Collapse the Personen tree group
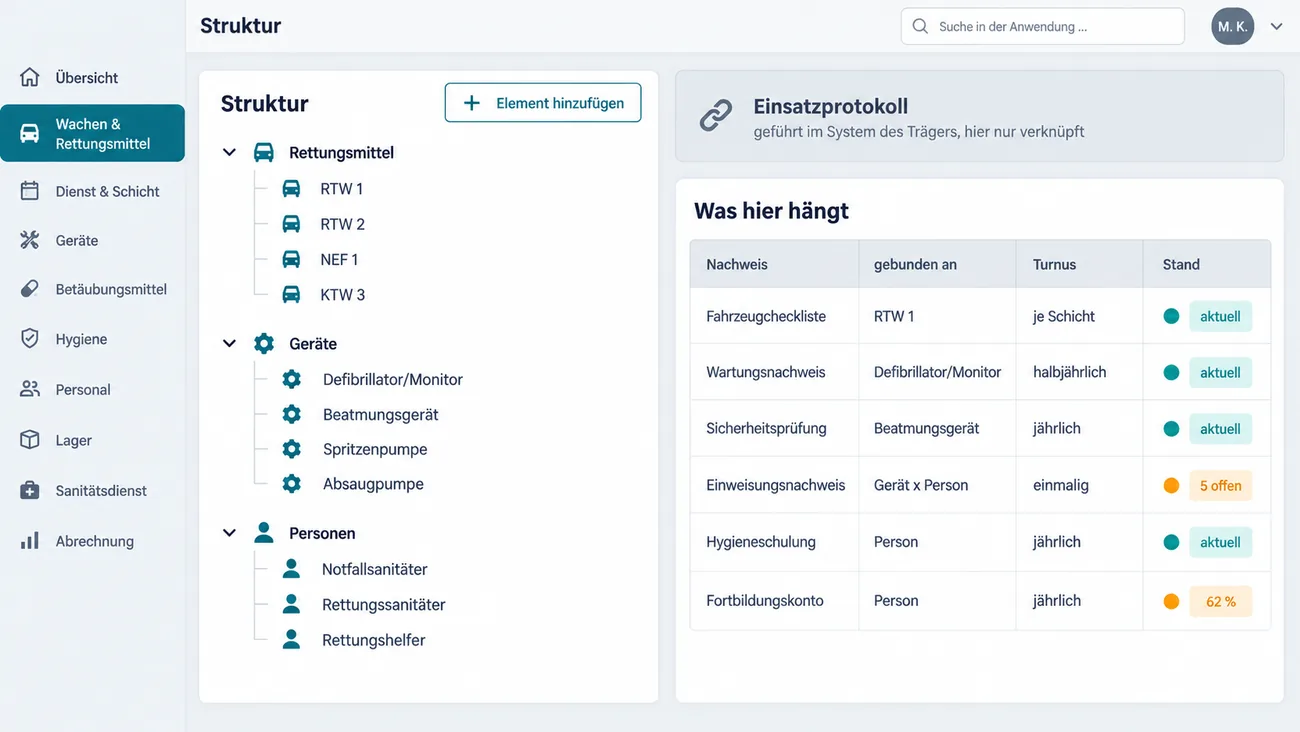 229,534
